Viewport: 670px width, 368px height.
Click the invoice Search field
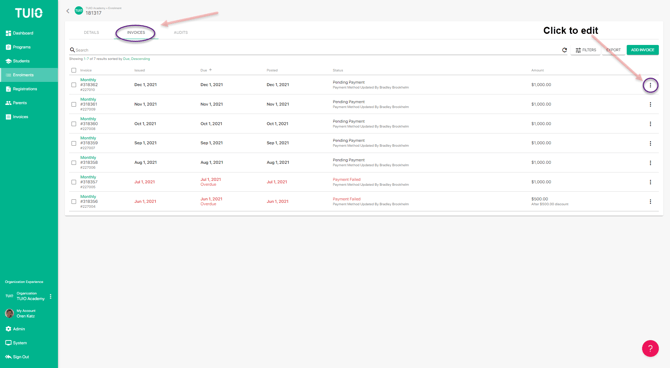(x=314, y=50)
